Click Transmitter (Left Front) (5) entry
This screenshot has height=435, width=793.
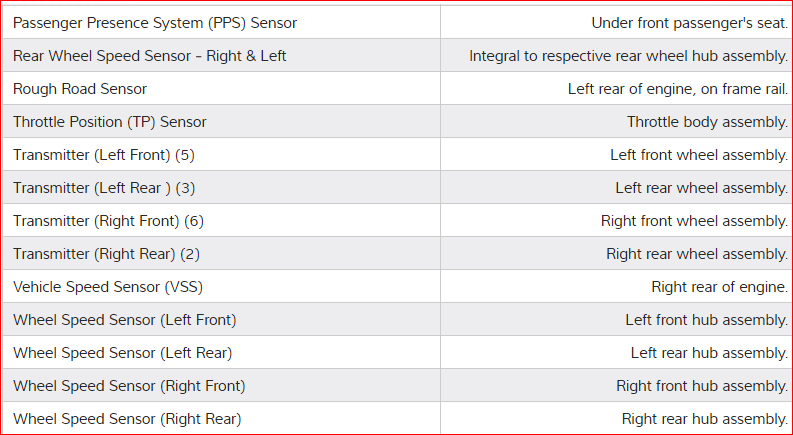click(x=104, y=155)
